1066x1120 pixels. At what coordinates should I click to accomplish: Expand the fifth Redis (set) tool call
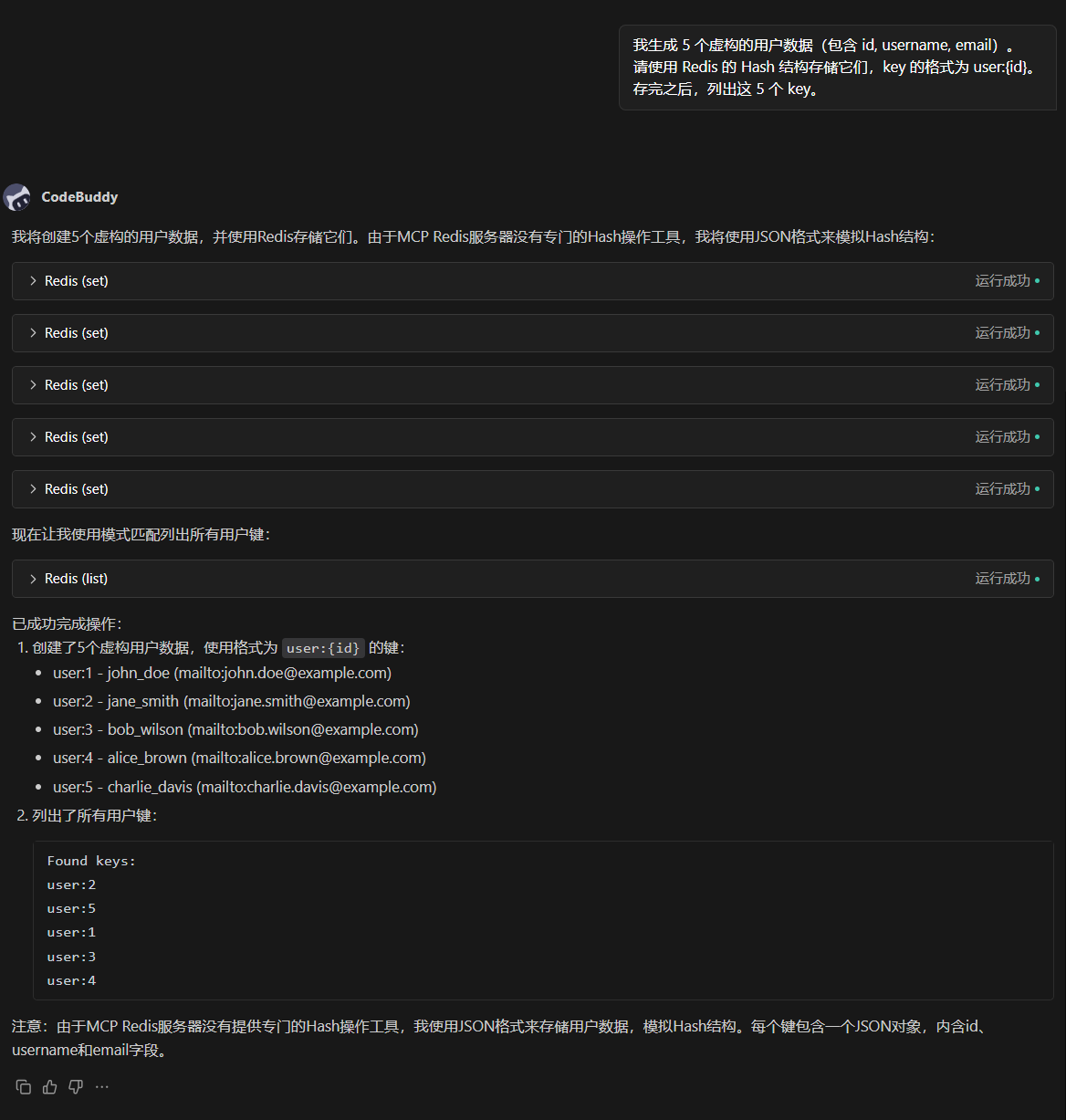(x=532, y=489)
